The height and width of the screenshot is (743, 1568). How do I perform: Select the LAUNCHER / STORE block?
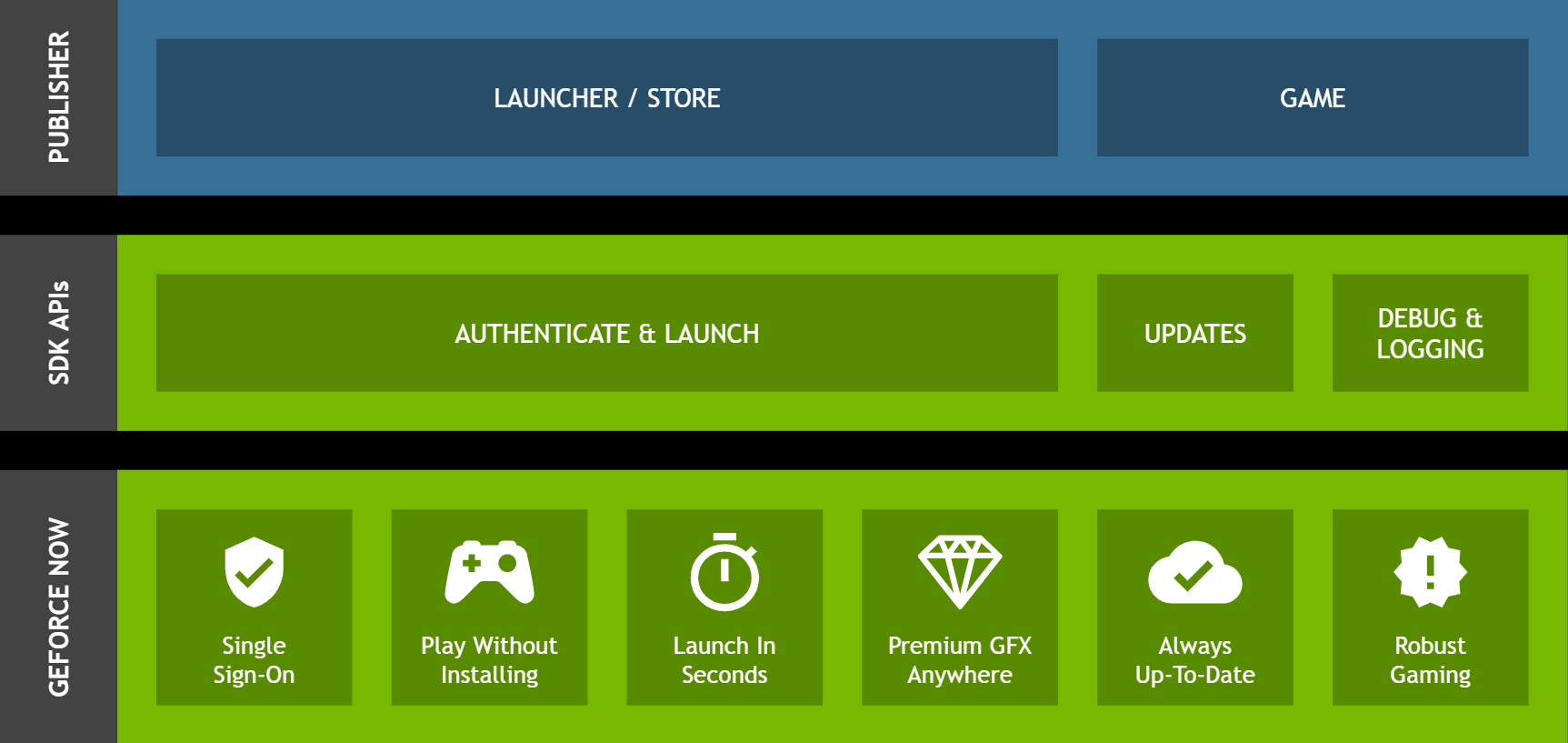[607, 97]
